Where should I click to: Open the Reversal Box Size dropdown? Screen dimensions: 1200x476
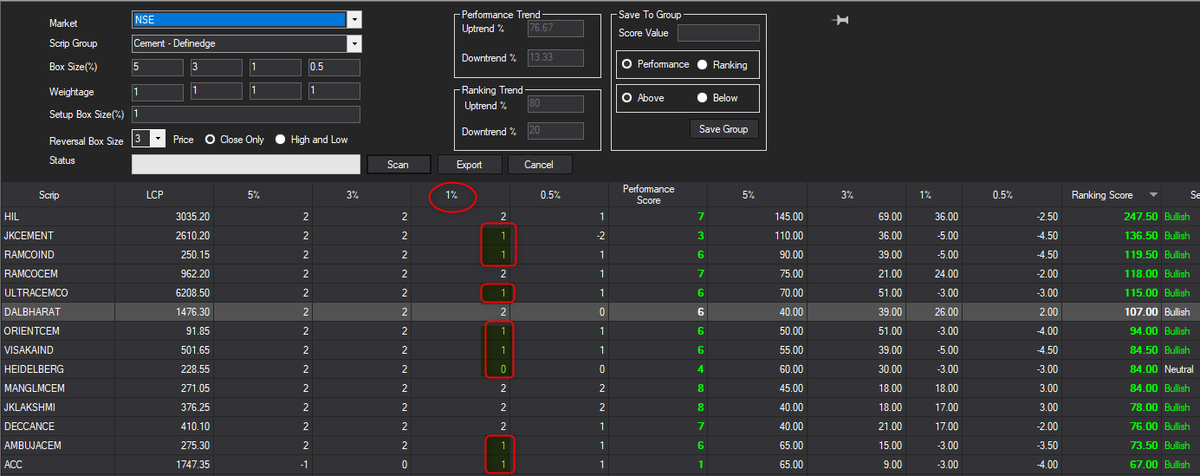pyautogui.click(x=158, y=139)
